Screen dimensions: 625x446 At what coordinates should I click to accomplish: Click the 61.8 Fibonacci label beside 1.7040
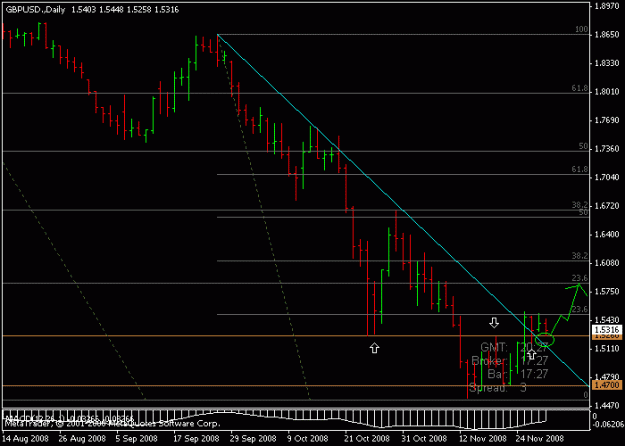(x=580, y=169)
